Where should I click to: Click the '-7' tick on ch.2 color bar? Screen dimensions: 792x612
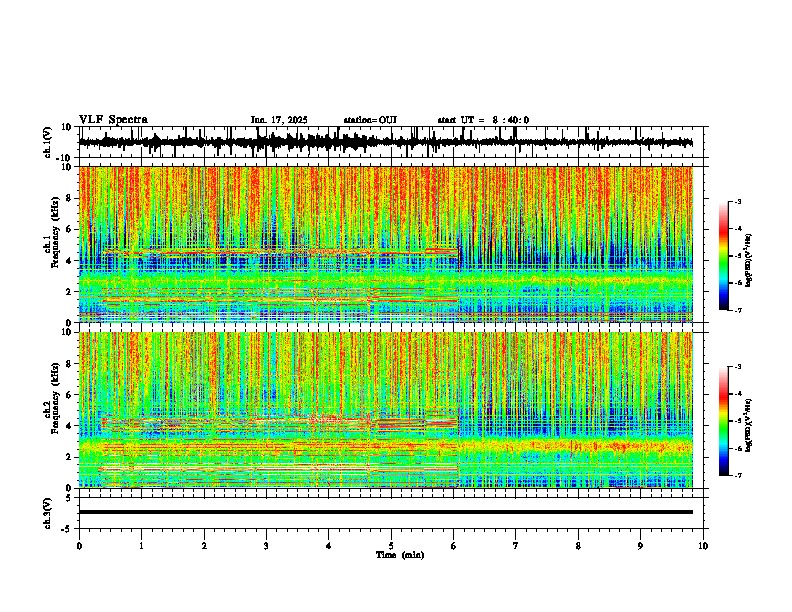(737, 475)
